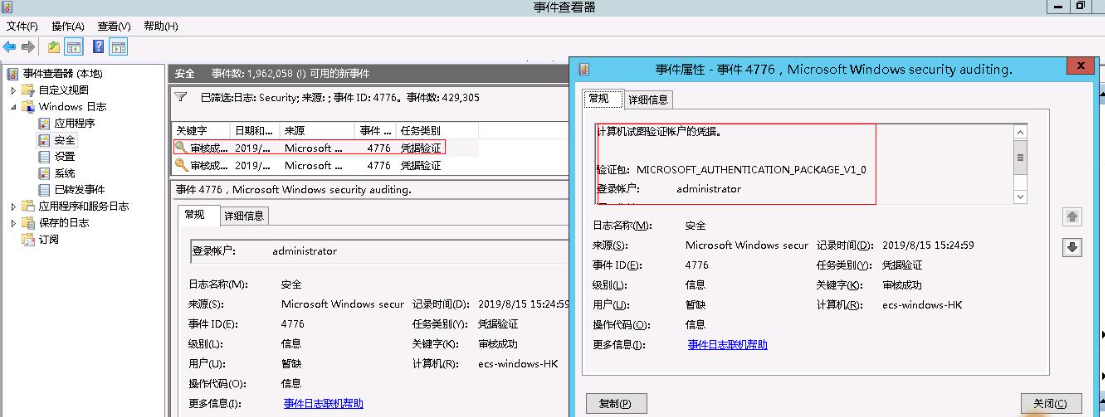Sort by 日期和... column header

pyautogui.click(x=254, y=130)
